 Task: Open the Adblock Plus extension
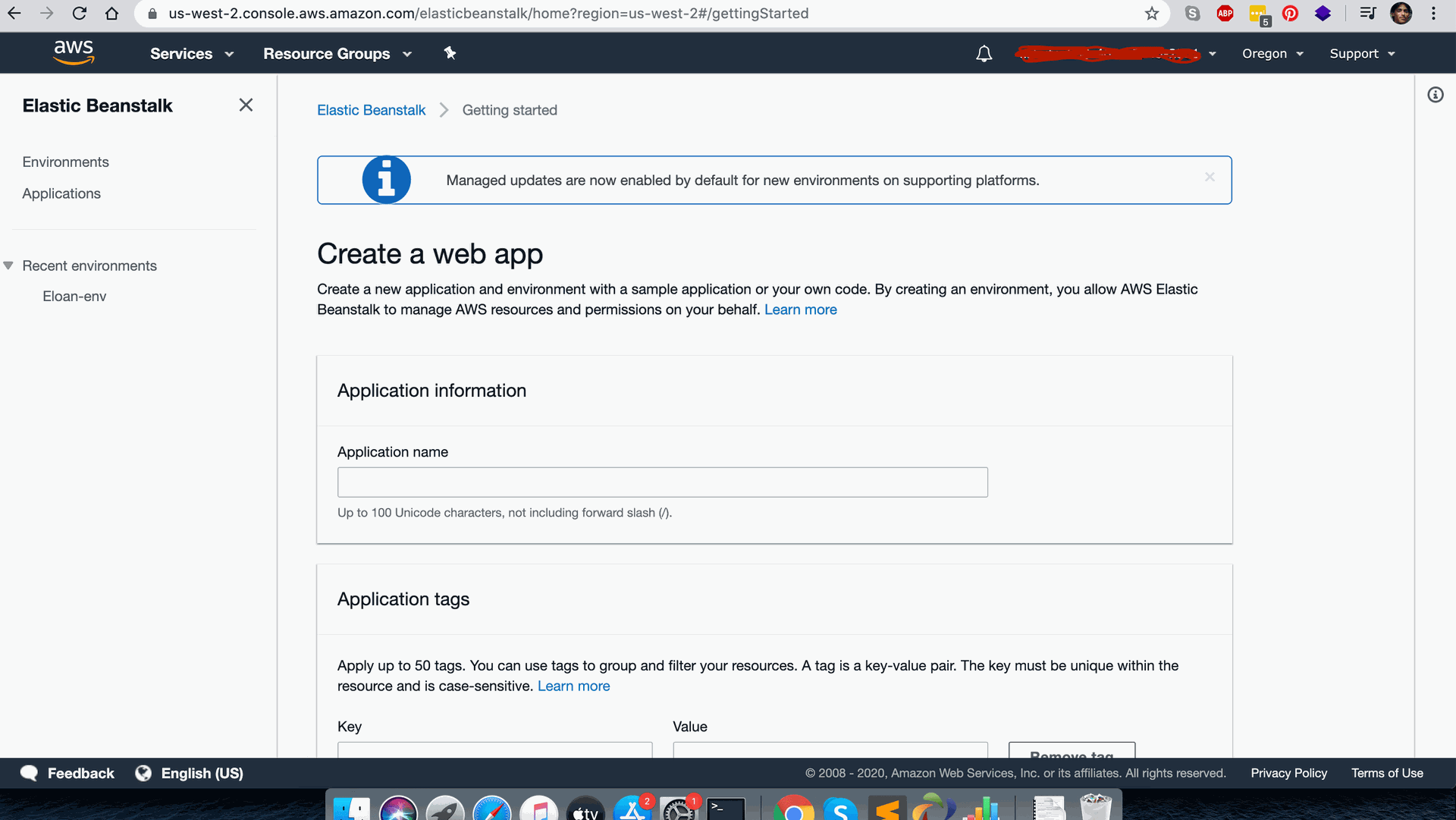(x=1225, y=13)
